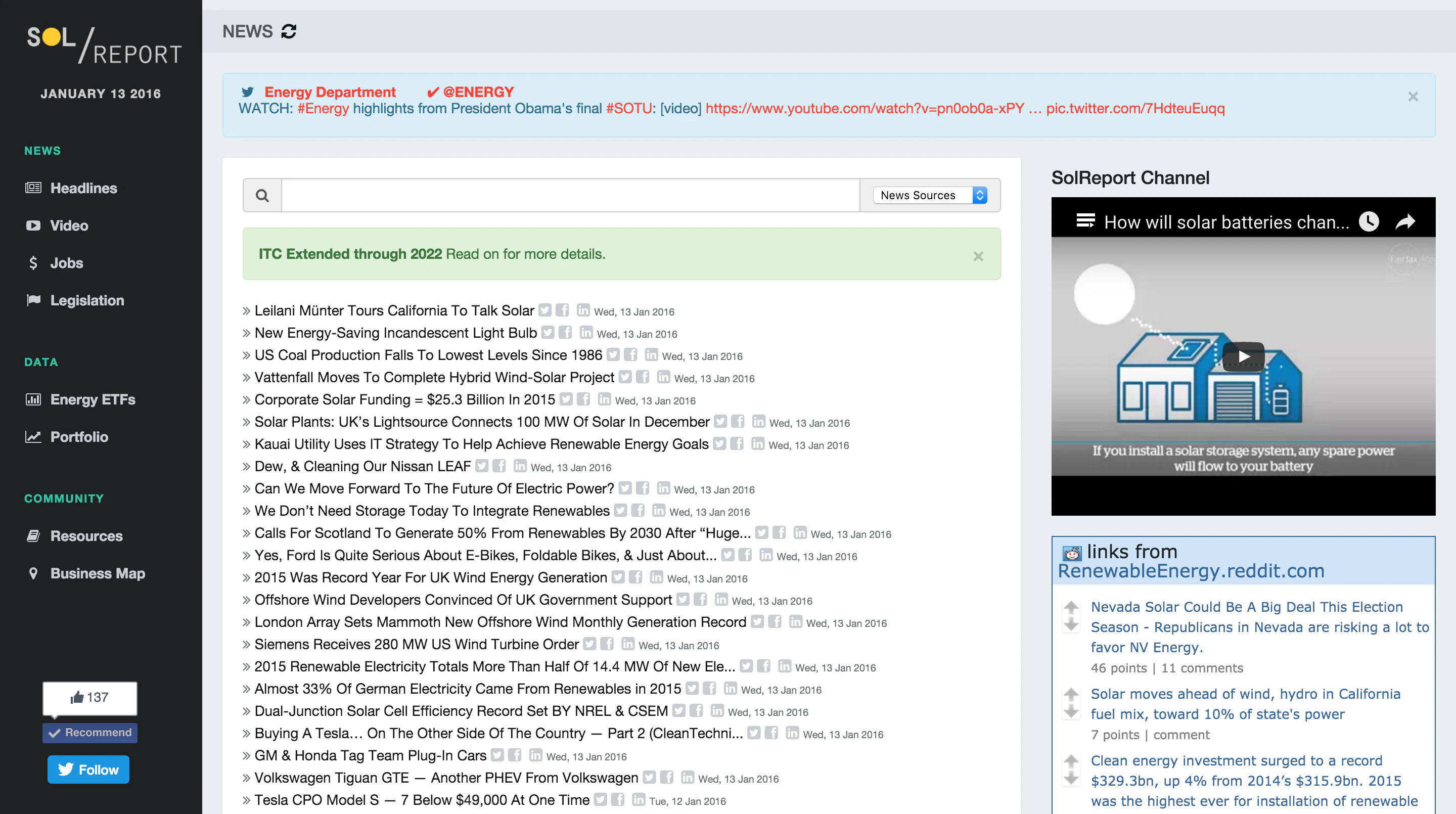This screenshot has height=814, width=1456.
Task: Click the refresh icon next to NEWS
Action: tap(289, 31)
